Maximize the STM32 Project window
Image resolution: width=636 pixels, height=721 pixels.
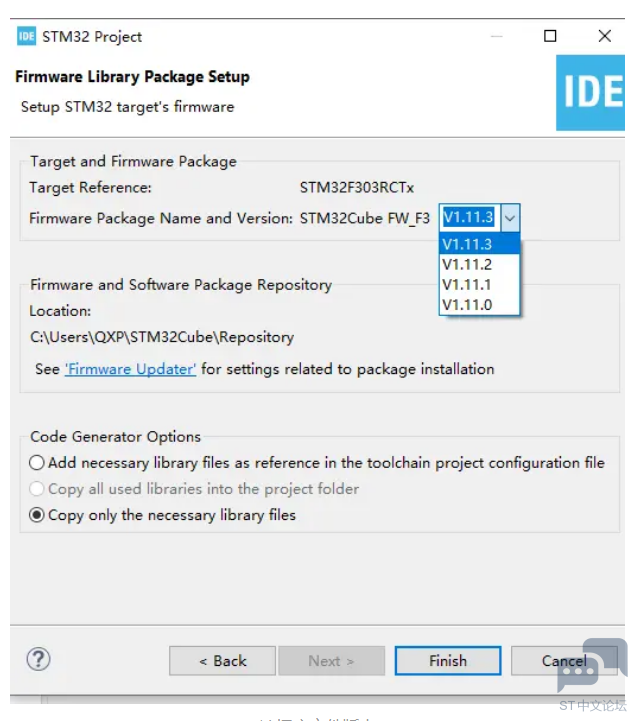coord(550,36)
